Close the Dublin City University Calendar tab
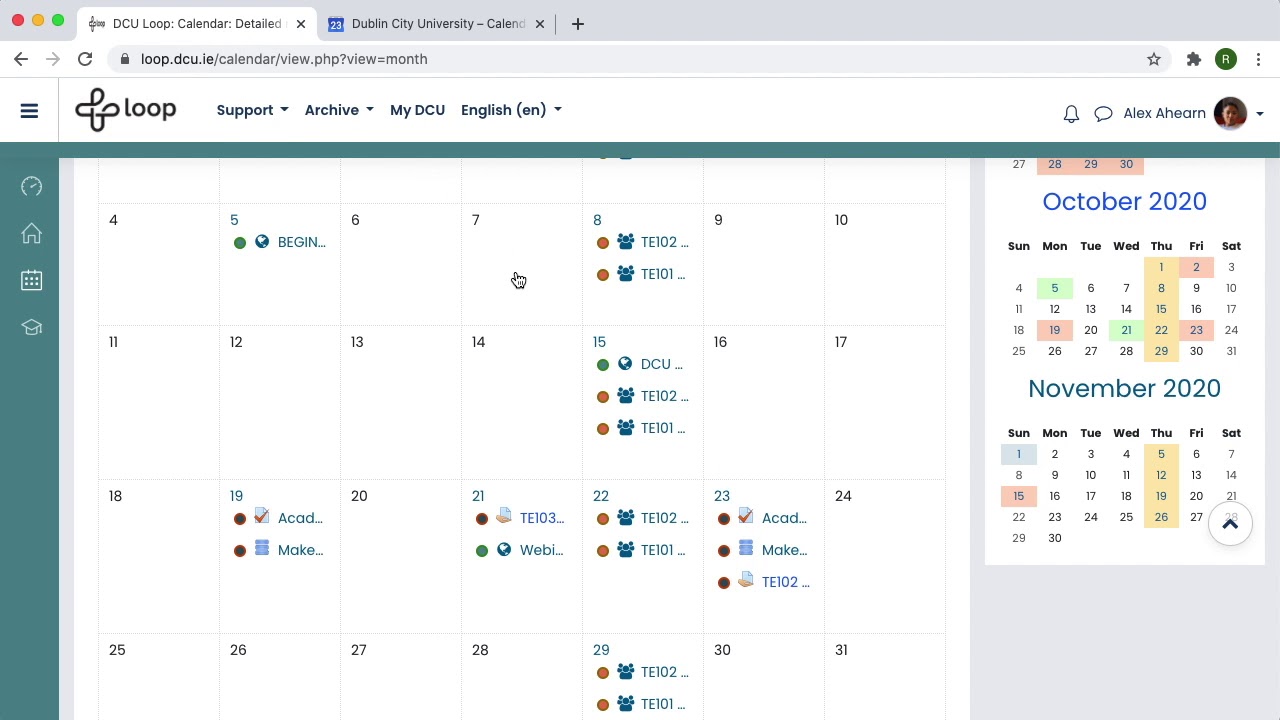Image resolution: width=1280 pixels, height=720 pixels. pos(540,24)
